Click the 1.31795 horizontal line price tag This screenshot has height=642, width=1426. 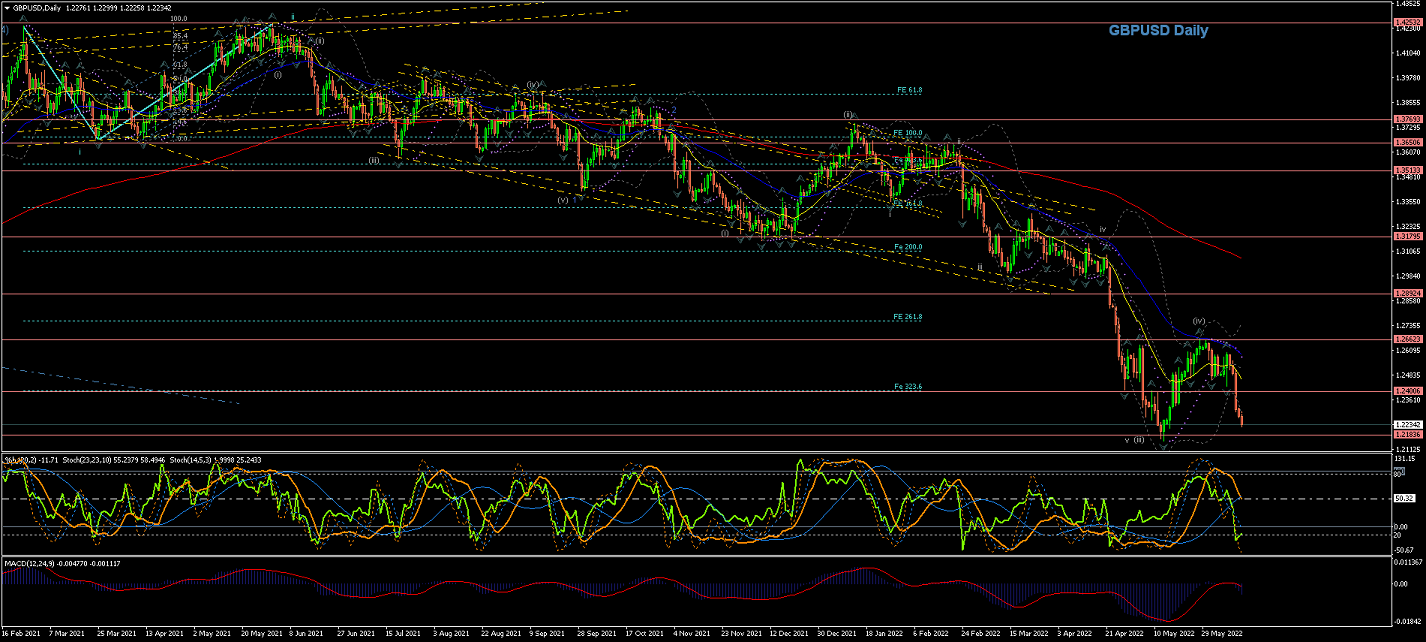click(1407, 237)
